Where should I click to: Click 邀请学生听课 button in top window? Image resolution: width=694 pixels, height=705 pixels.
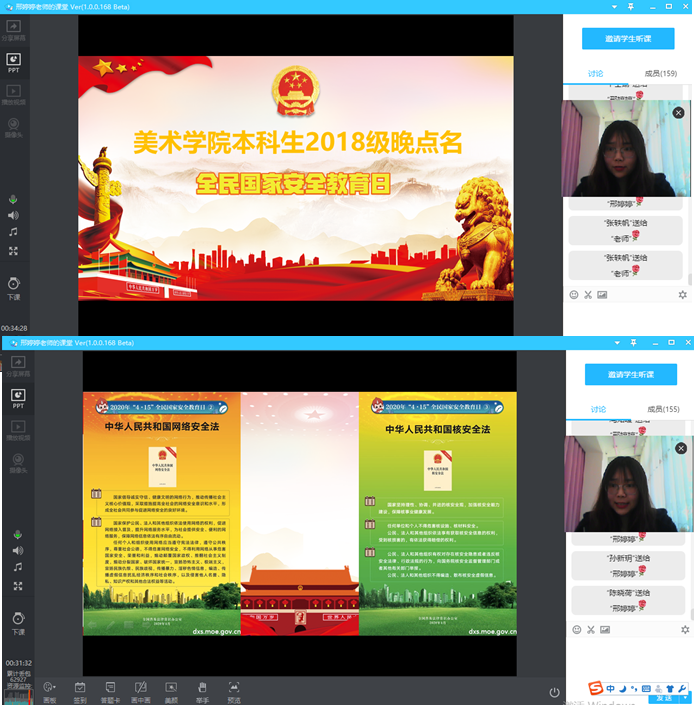point(629,38)
